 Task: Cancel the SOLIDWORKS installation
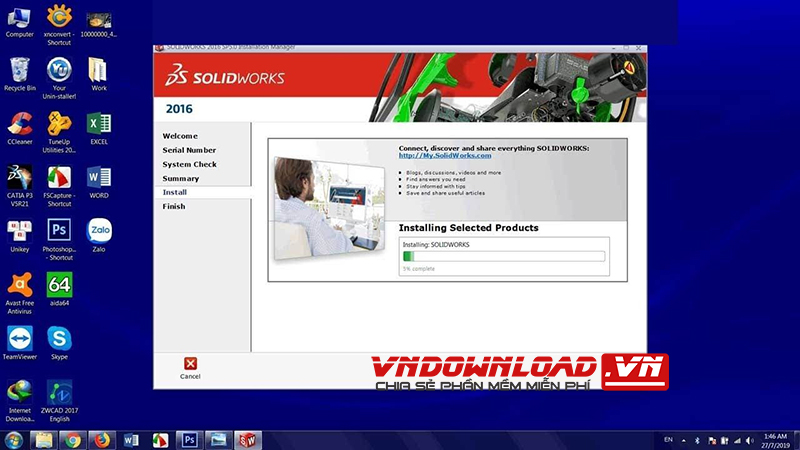tap(190, 368)
